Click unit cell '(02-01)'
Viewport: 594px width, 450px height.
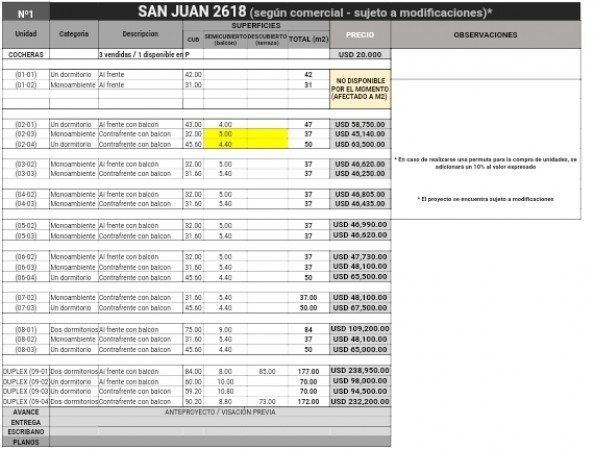(26, 124)
